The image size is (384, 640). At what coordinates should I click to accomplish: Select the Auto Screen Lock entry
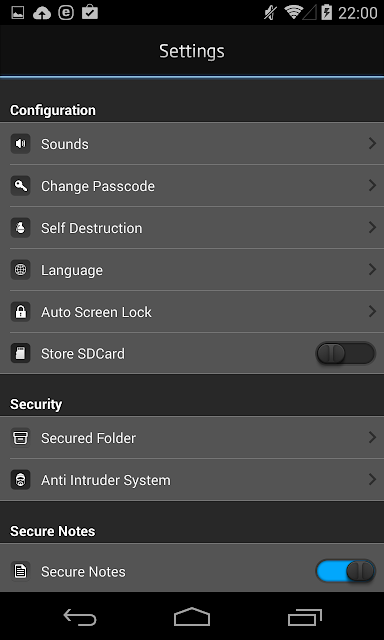coord(192,312)
